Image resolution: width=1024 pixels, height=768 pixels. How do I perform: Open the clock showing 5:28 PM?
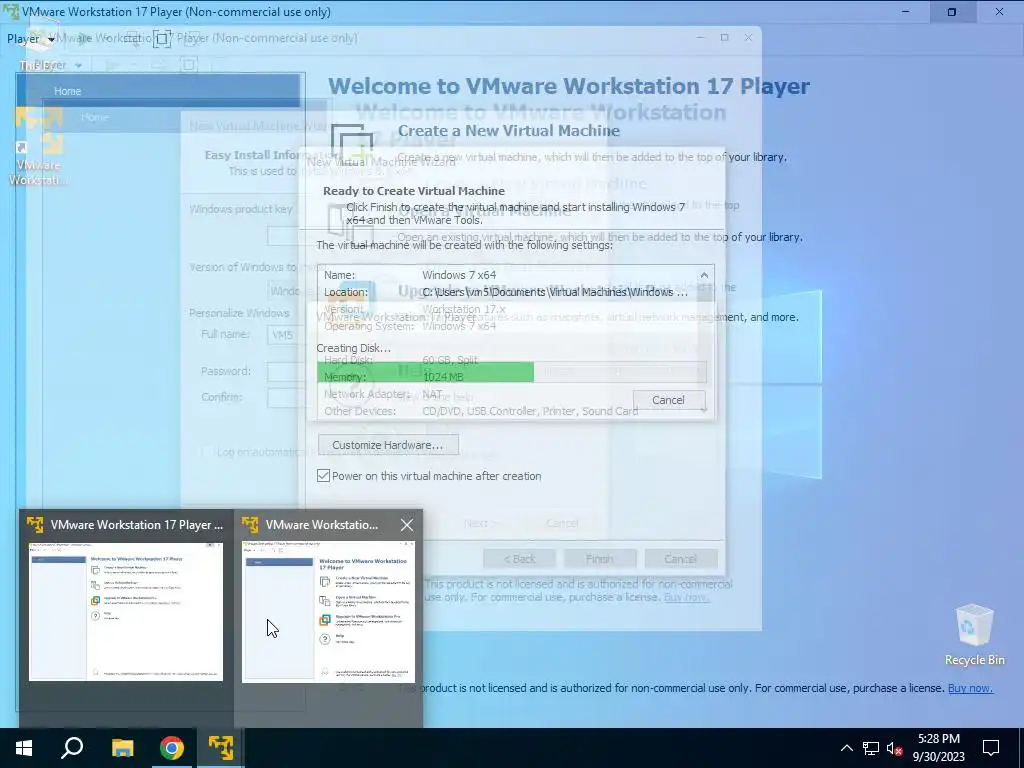point(938,748)
